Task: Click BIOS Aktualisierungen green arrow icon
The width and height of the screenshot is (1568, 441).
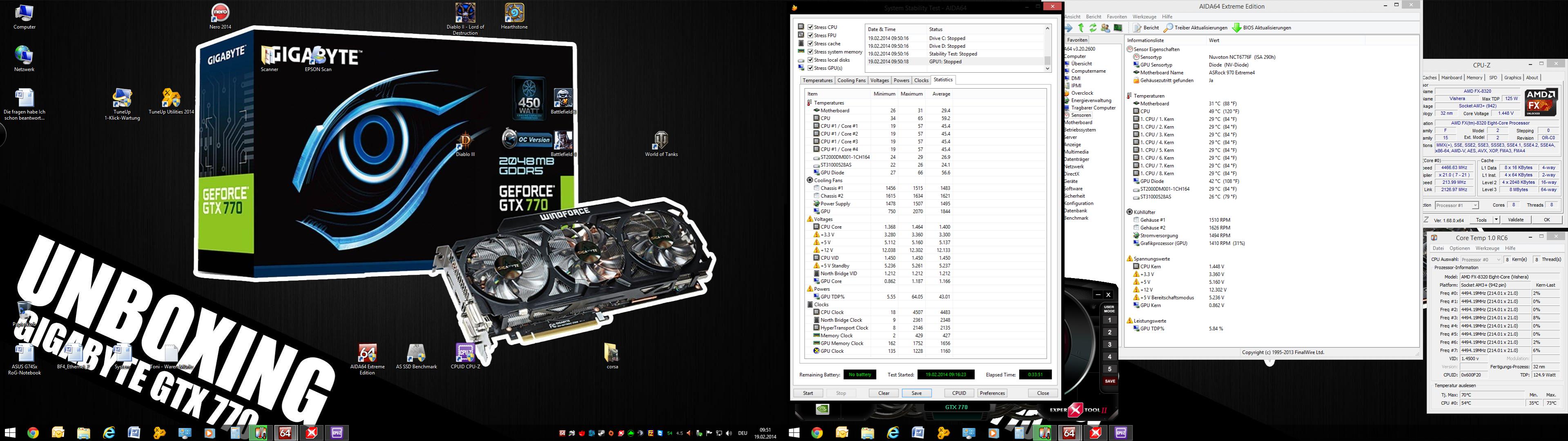Action: [1237, 28]
